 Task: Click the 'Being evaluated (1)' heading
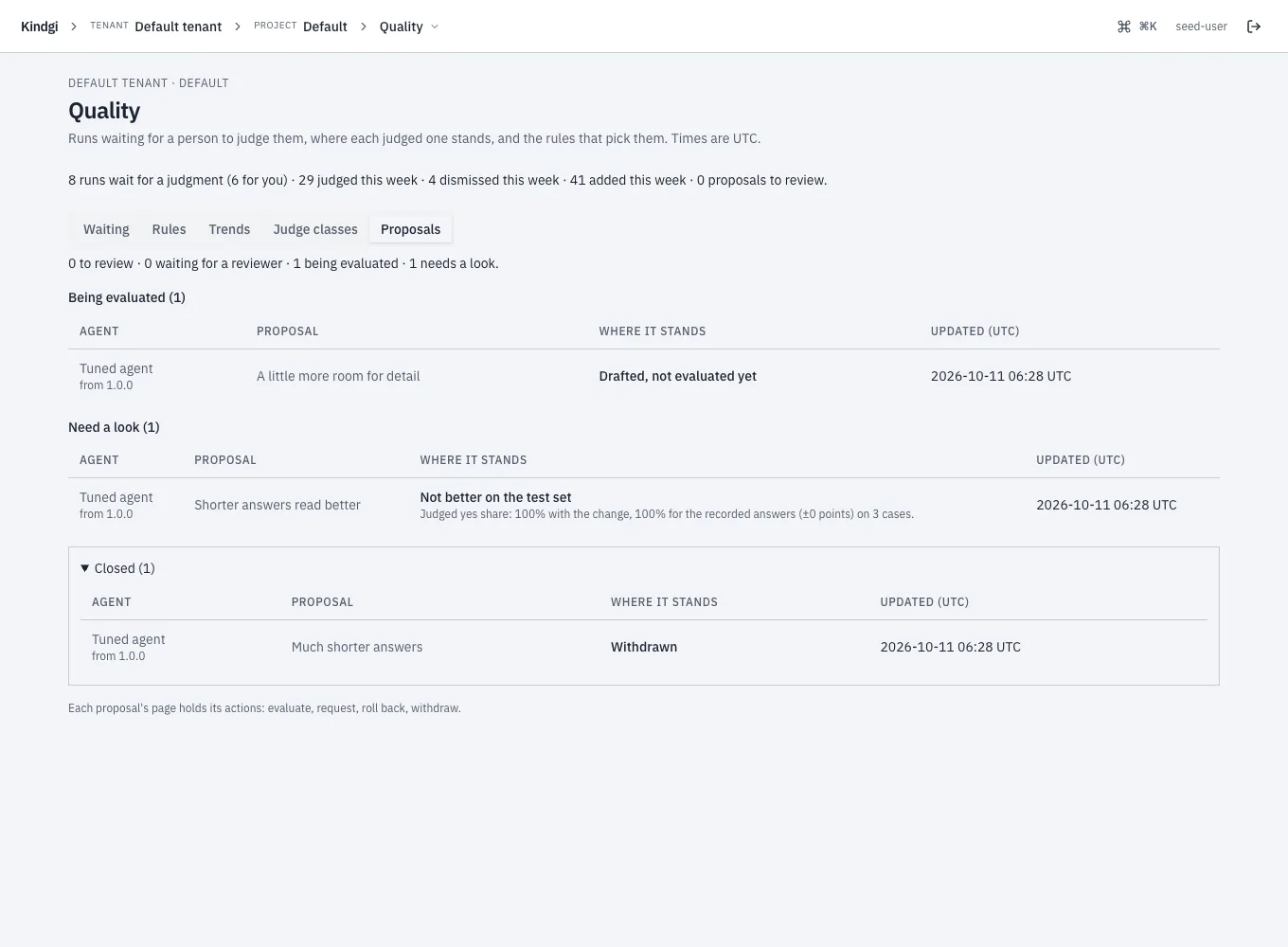(127, 297)
